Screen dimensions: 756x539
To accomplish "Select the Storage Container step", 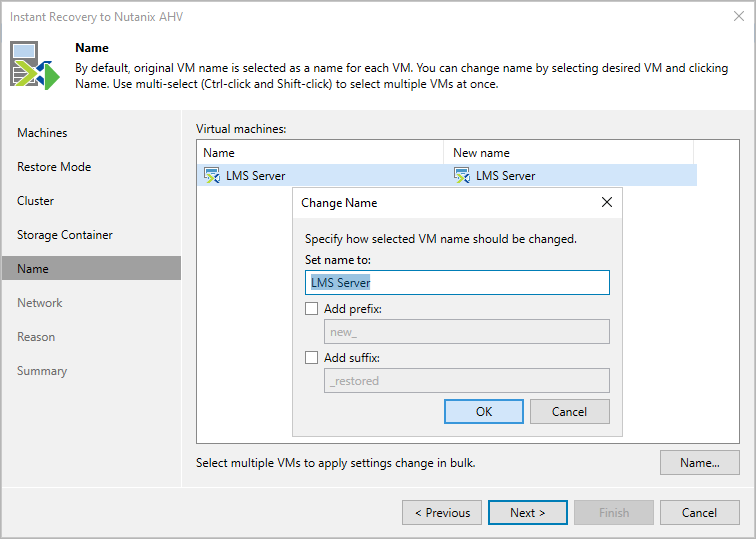I will [x=65, y=235].
